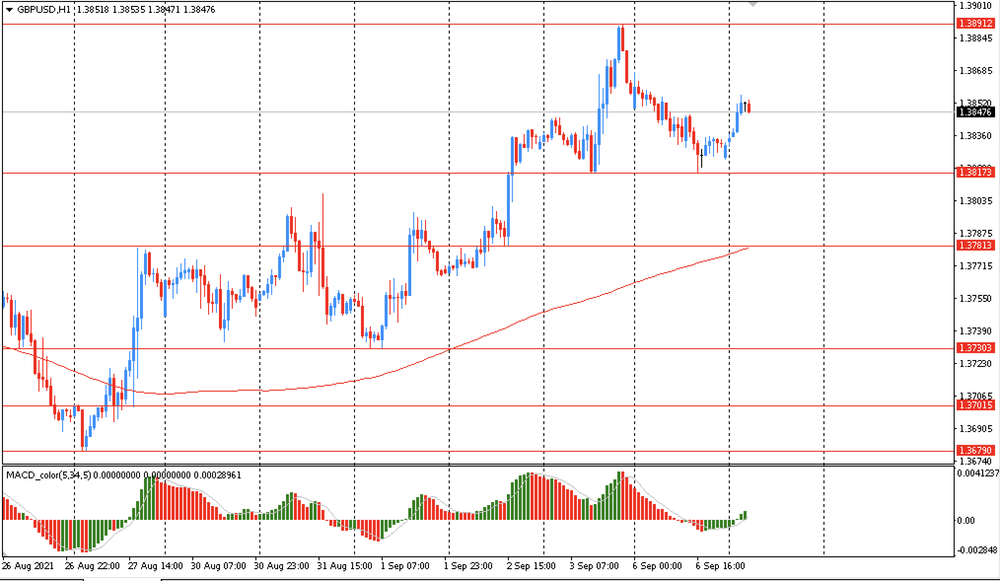Select the 1.36790 support level label
The width and height of the screenshot is (1000, 581).
[x=976, y=451]
